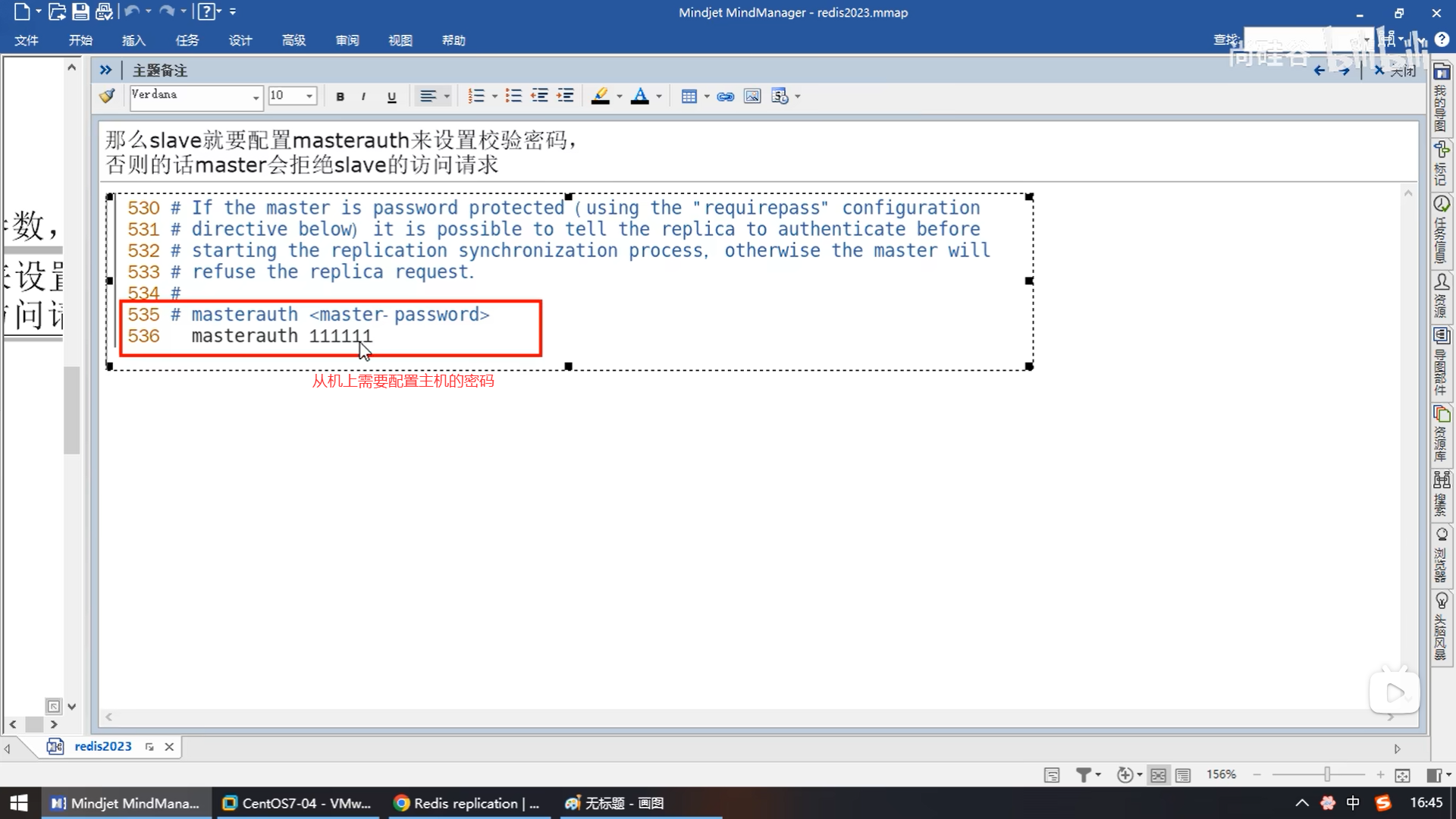Click the zoom slider handle in status bar
Screen dimensions: 1456x819
[x=1327, y=774]
